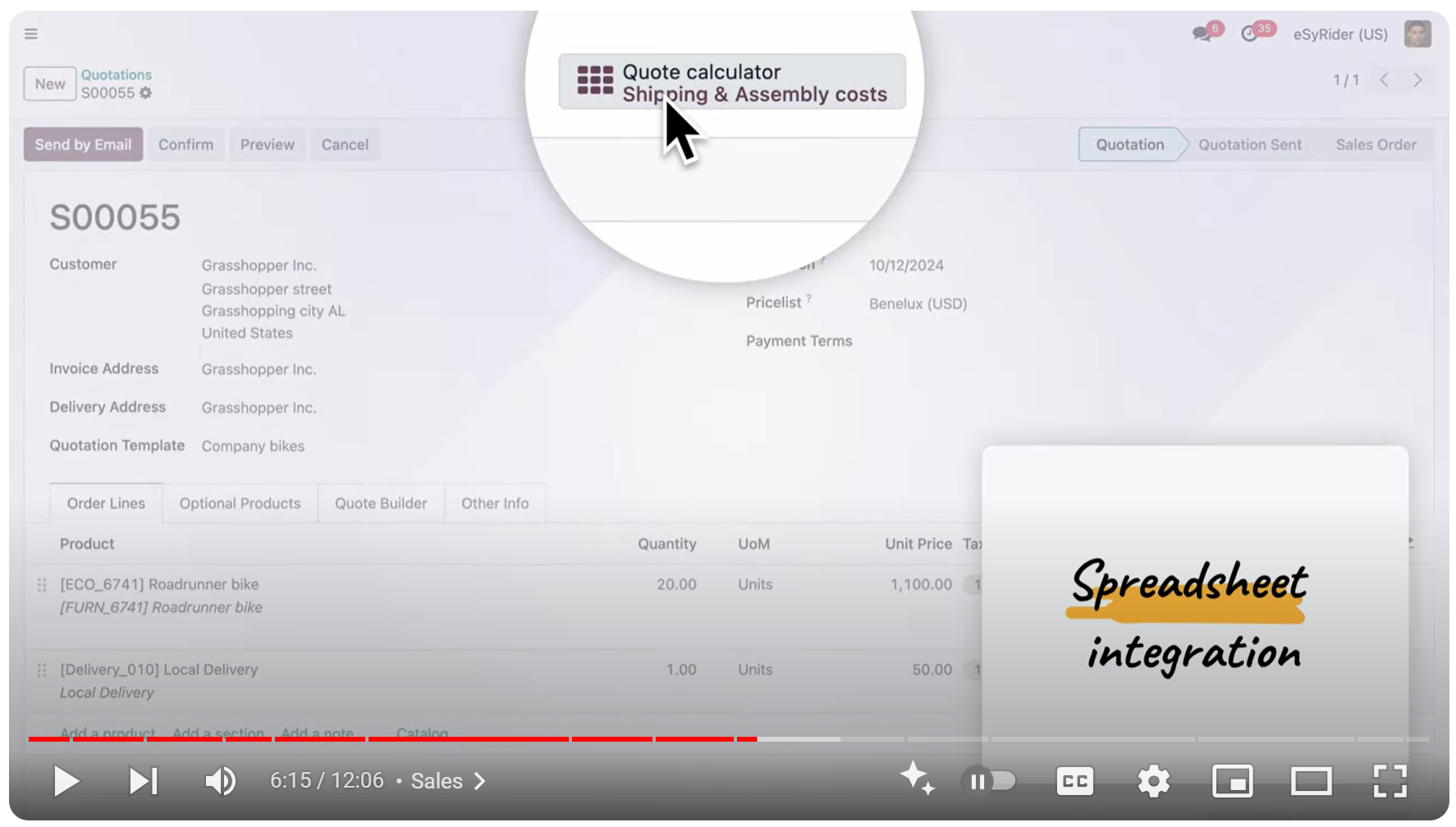Click the Local Delivery quantity 1.00
Image resolution: width=1456 pixels, height=827 pixels.
[681, 670]
